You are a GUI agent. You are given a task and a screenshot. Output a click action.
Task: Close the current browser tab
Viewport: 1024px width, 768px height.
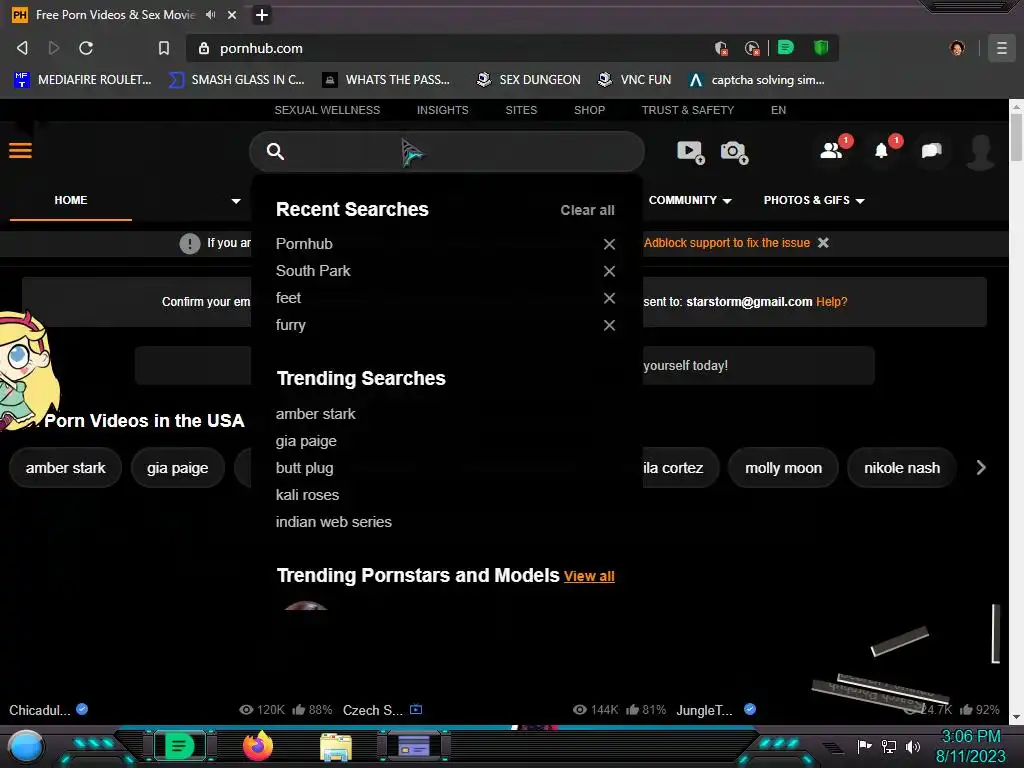[x=232, y=14]
